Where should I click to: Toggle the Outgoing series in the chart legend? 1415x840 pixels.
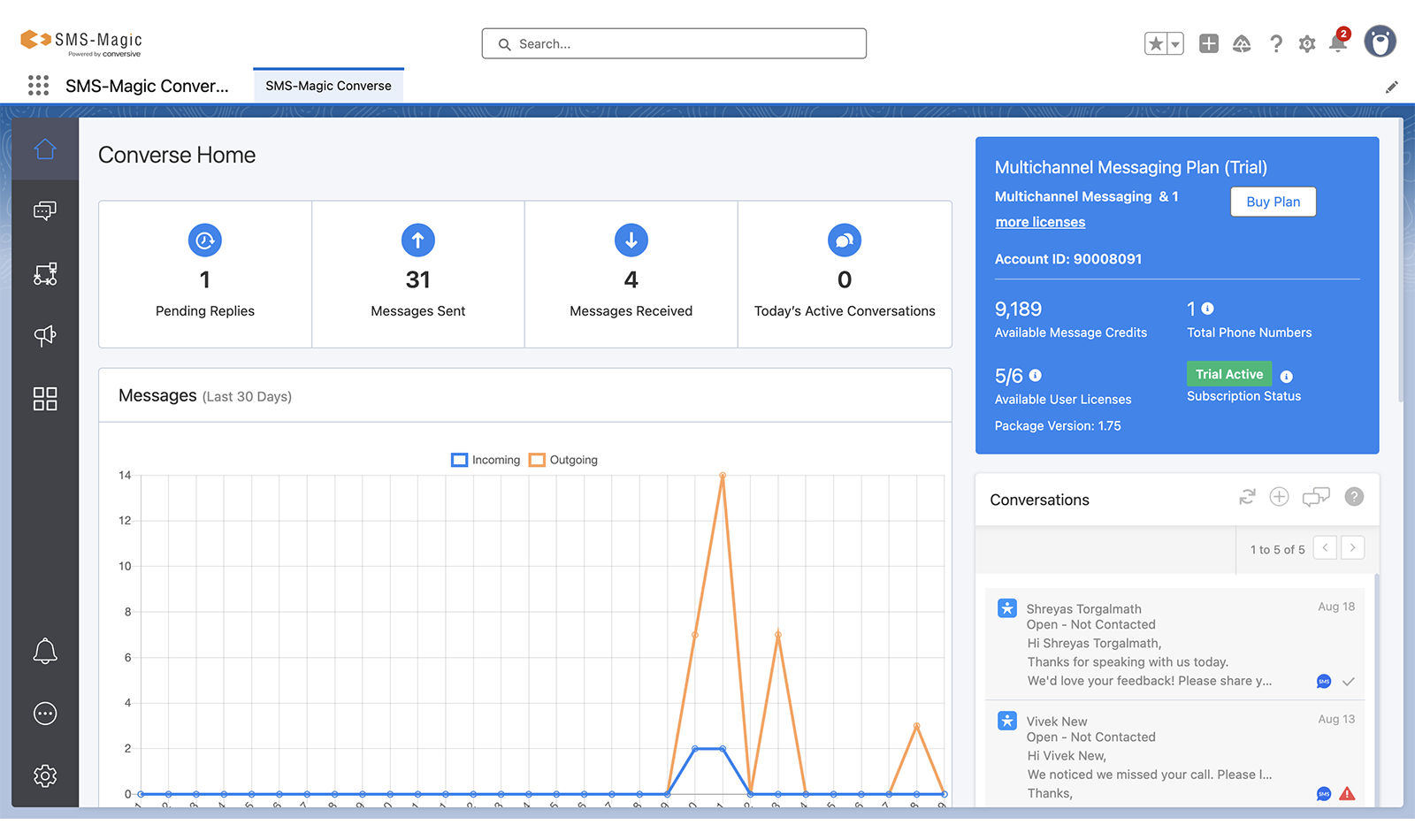pyautogui.click(x=563, y=460)
